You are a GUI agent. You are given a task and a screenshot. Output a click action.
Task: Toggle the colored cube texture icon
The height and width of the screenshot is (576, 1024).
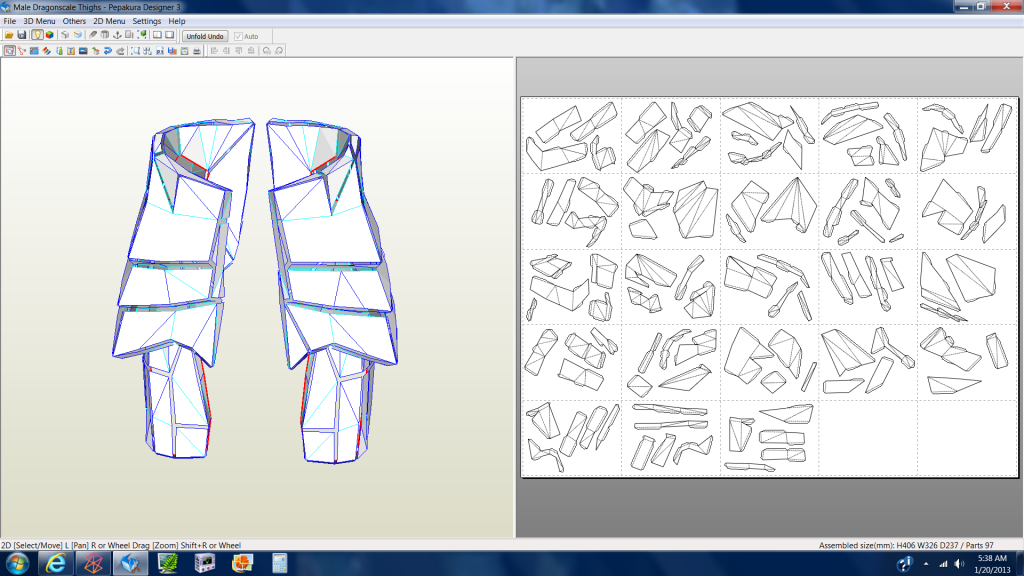(50, 35)
